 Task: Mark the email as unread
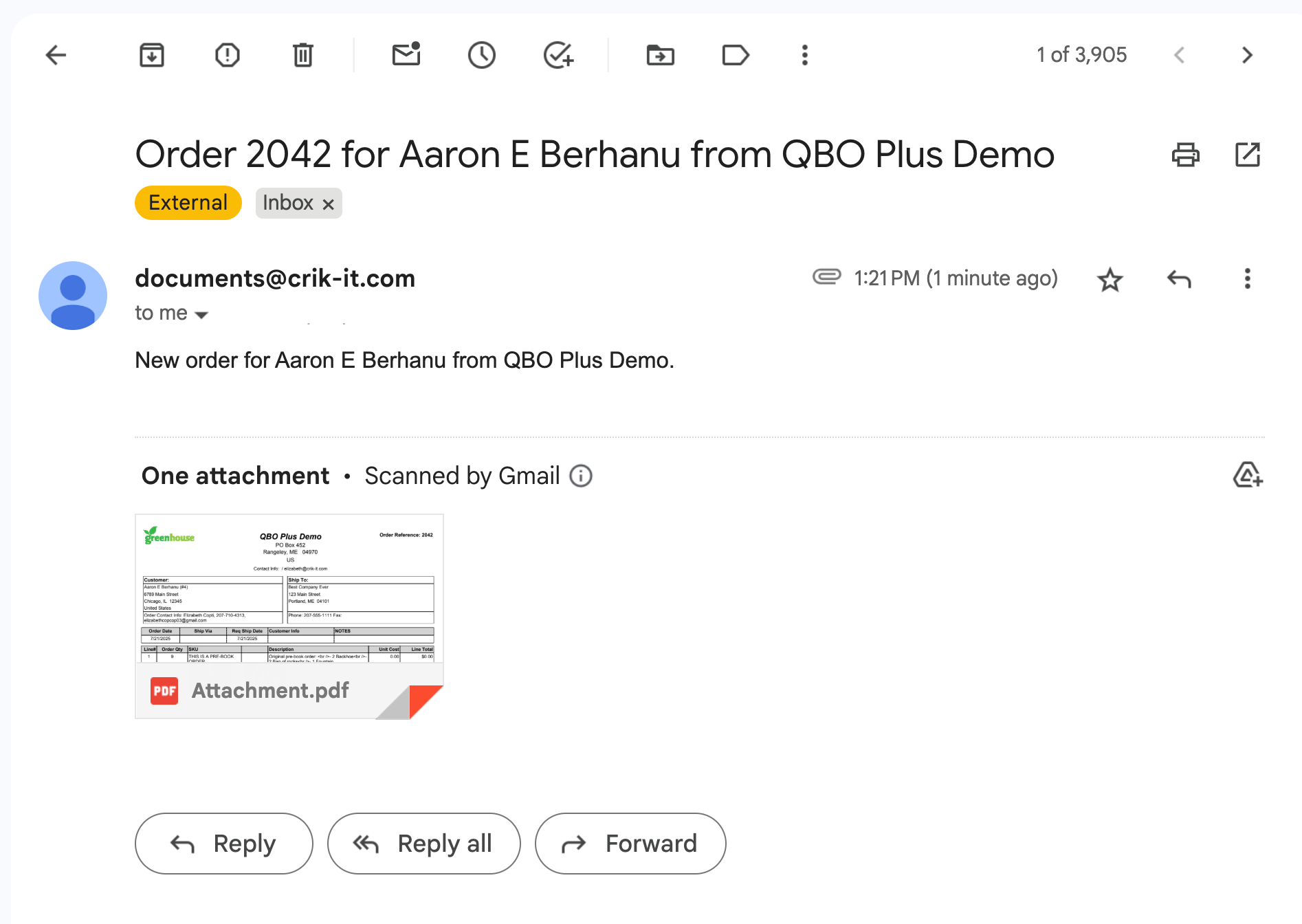pos(406,55)
